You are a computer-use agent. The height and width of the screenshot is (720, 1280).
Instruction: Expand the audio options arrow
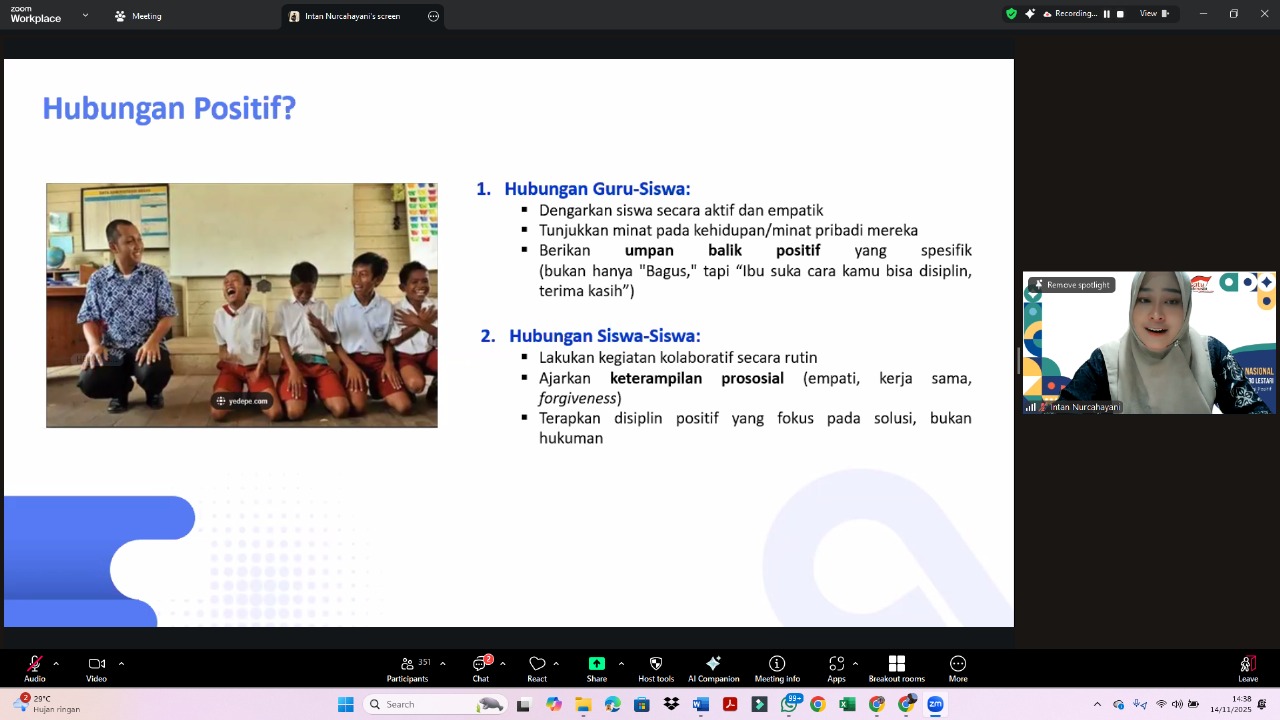click(56, 663)
